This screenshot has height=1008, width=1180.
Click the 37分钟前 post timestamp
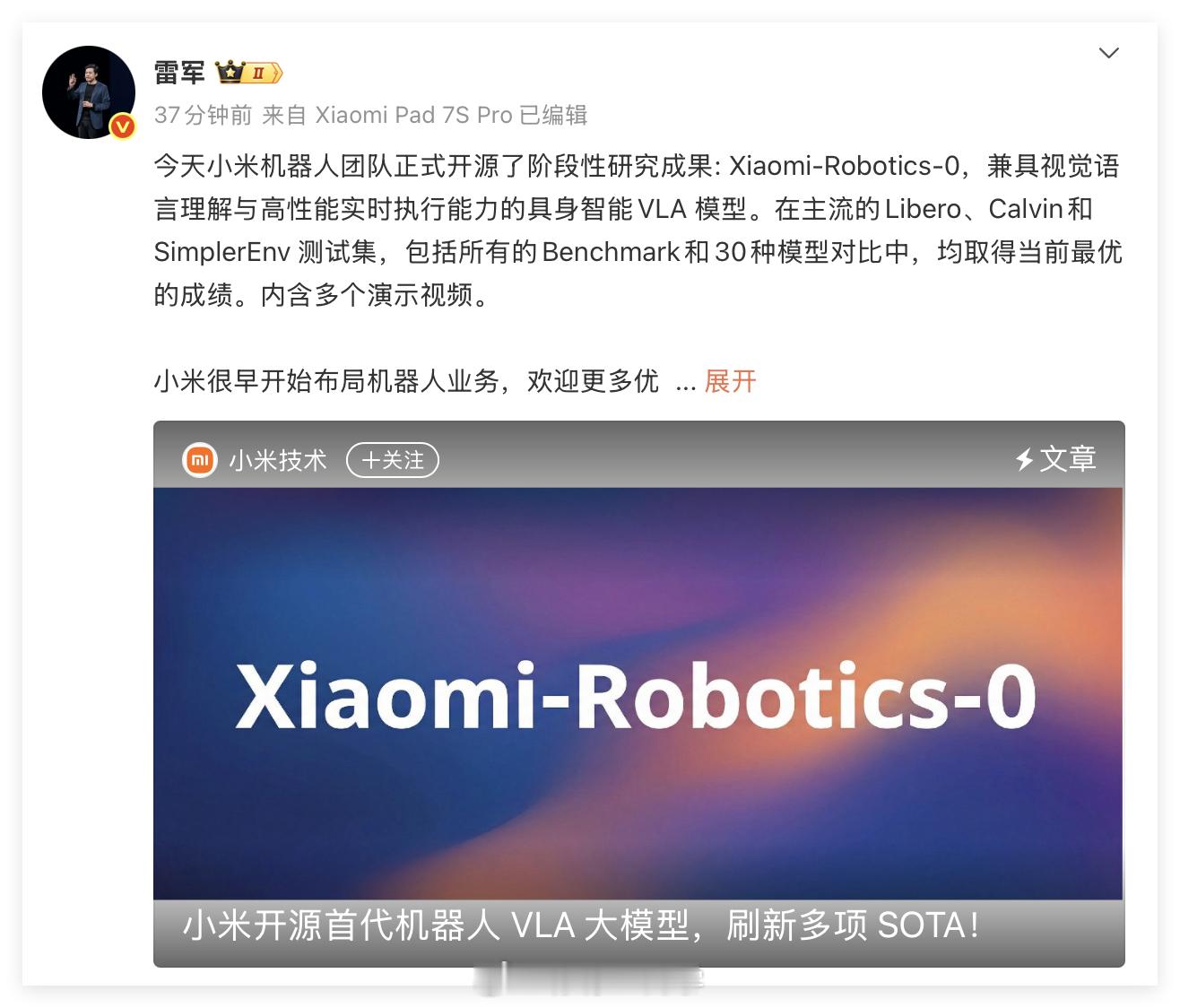(203, 115)
